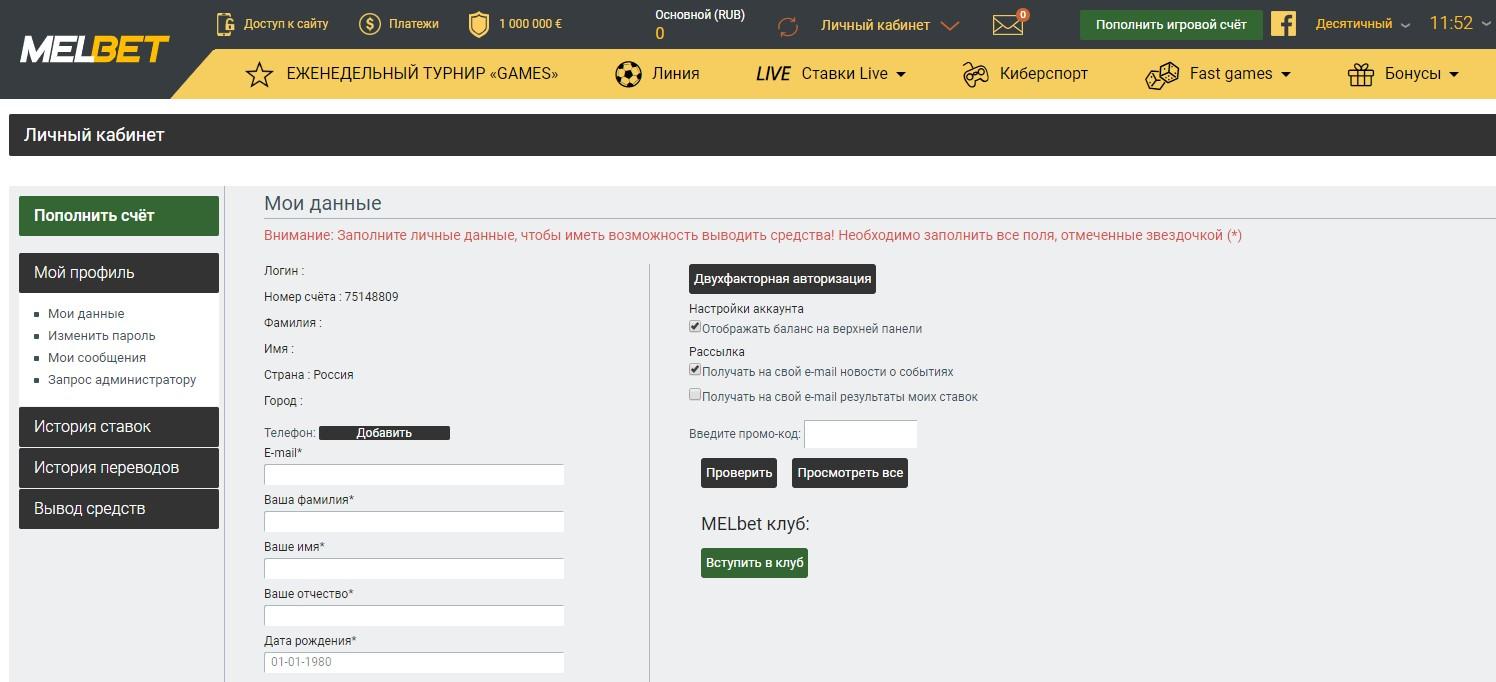Click the gamepad Киберспорт icon
This screenshot has width=1496, height=682.
coord(975,74)
